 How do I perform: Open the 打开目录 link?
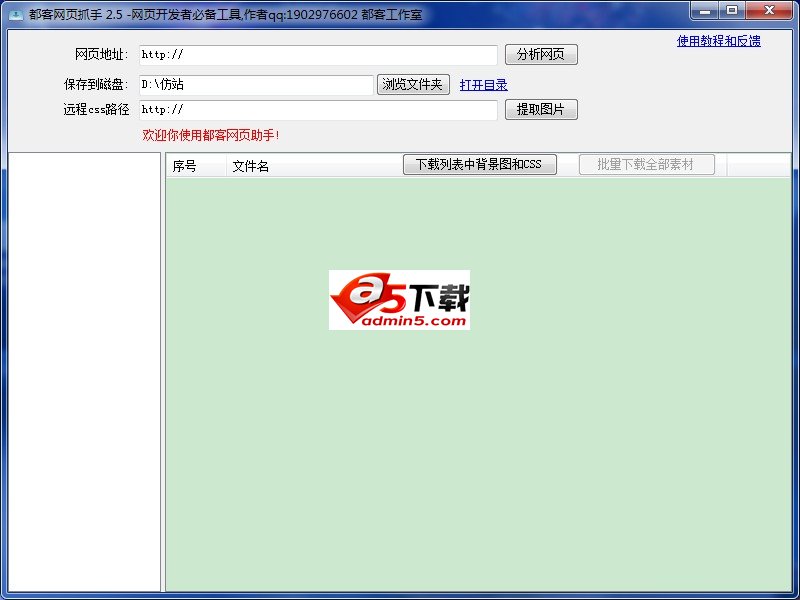pos(484,85)
